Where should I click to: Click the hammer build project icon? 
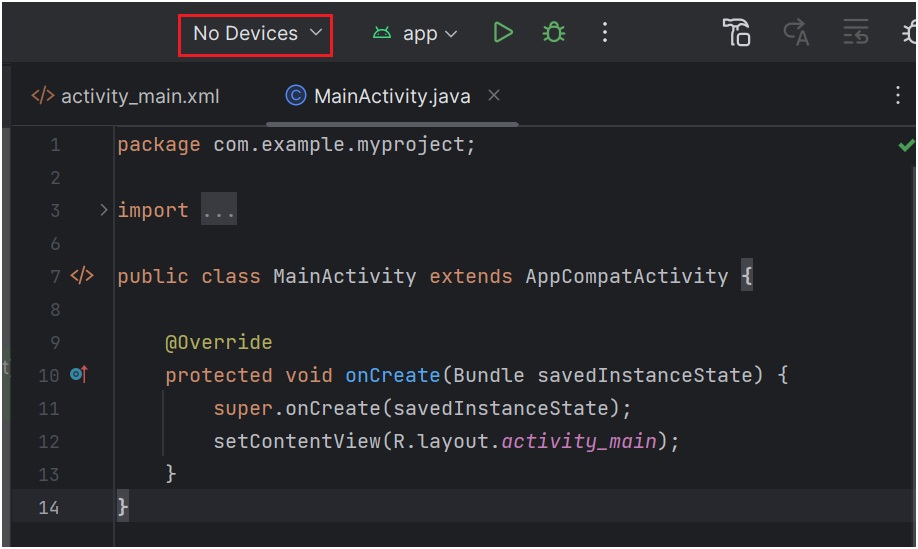coord(736,33)
